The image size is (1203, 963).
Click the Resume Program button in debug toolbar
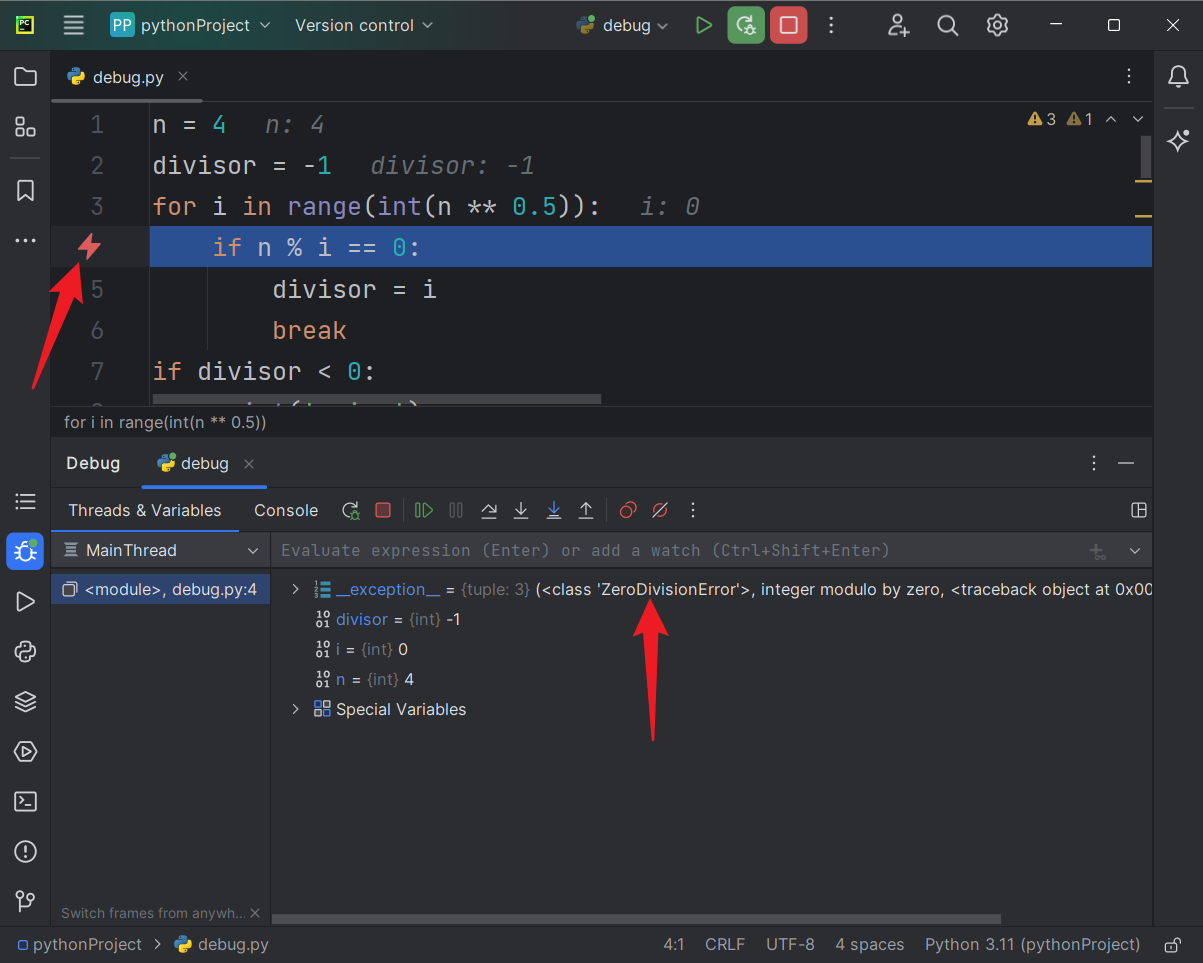click(424, 510)
